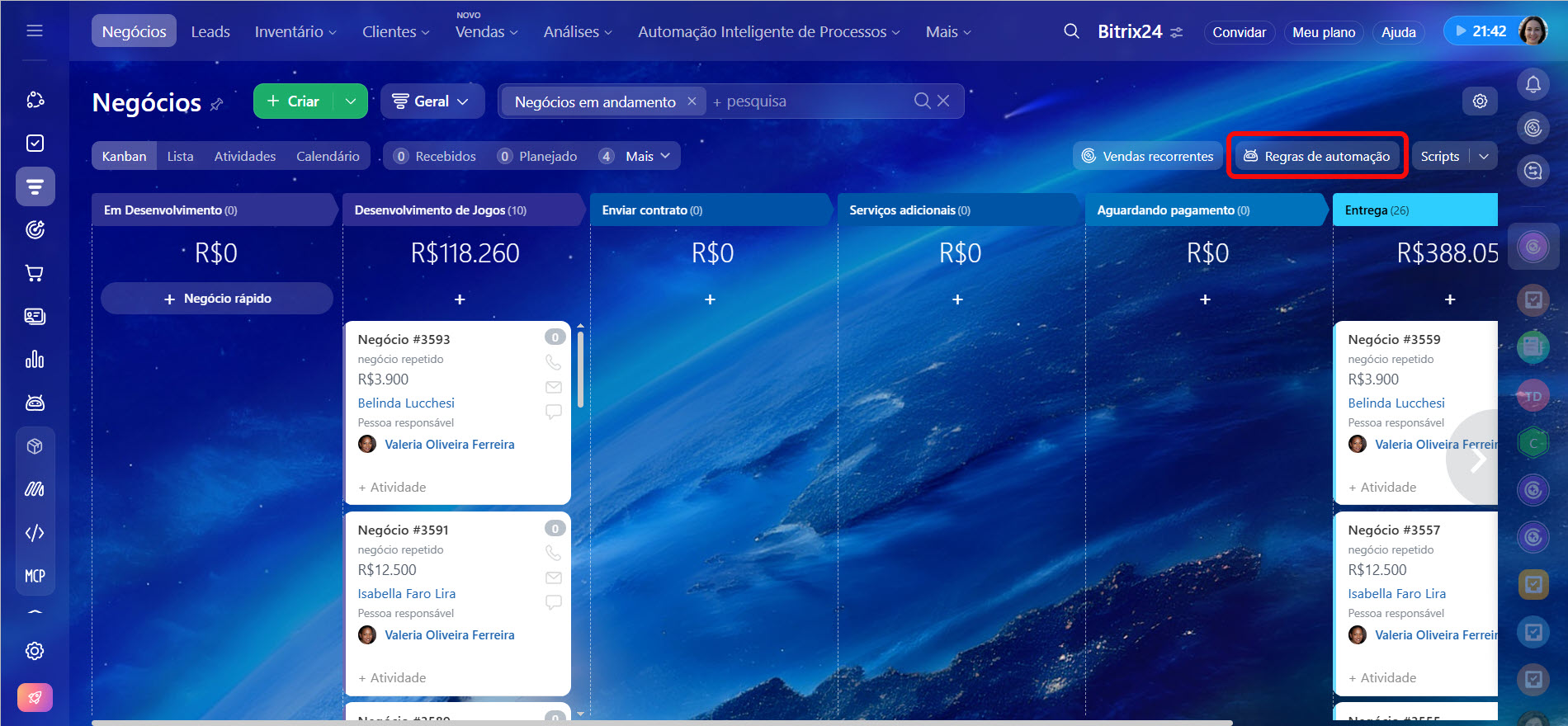Viewport: 1568px width, 726px height.
Task: Click the Kanban settings gear icon
Action: tap(1480, 101)
